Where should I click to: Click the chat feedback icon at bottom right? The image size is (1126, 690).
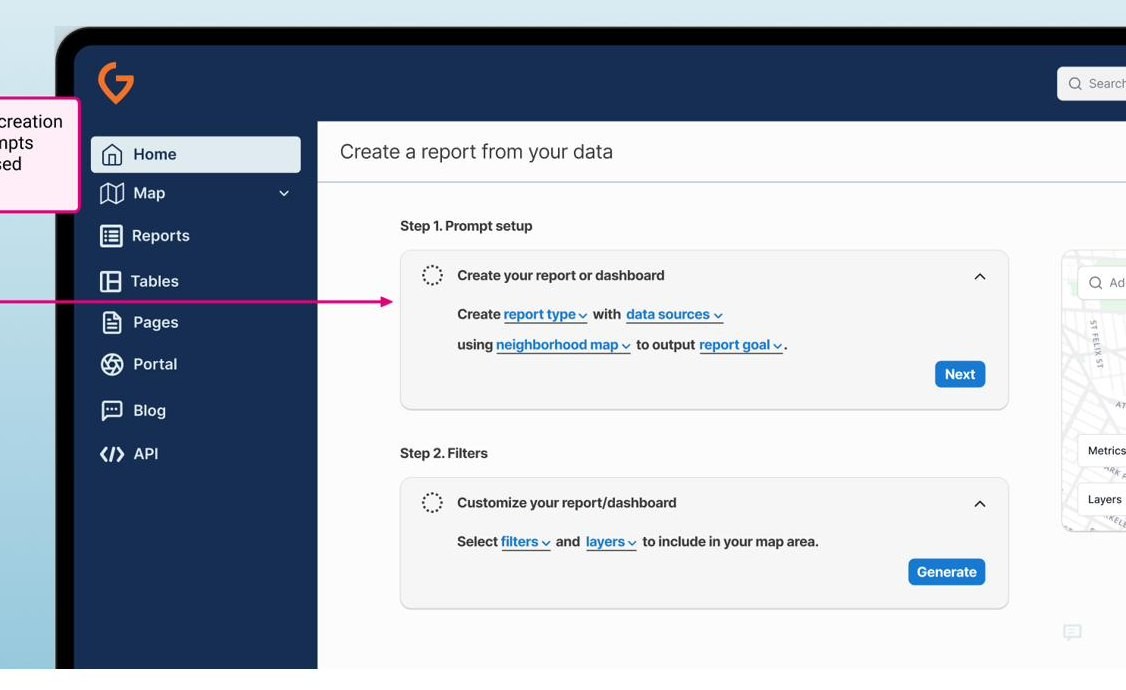click(x=1072, y=632)
